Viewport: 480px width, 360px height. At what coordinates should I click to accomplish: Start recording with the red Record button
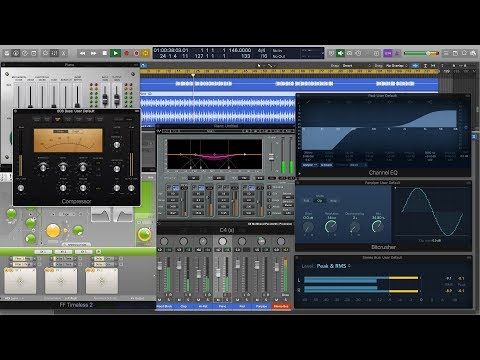pos(127,53)
